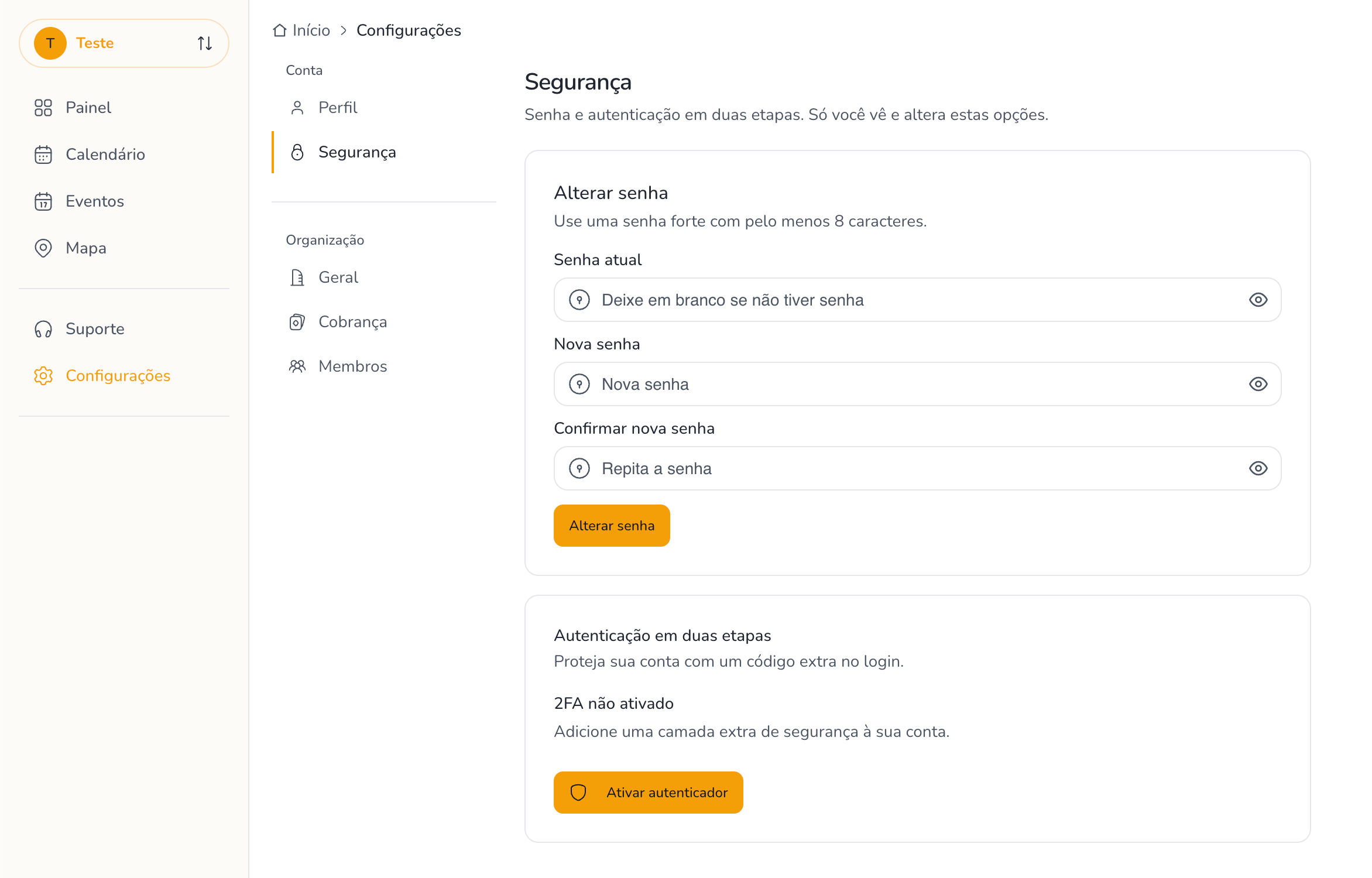Click the Configurações gear icon

click(43, 376)
